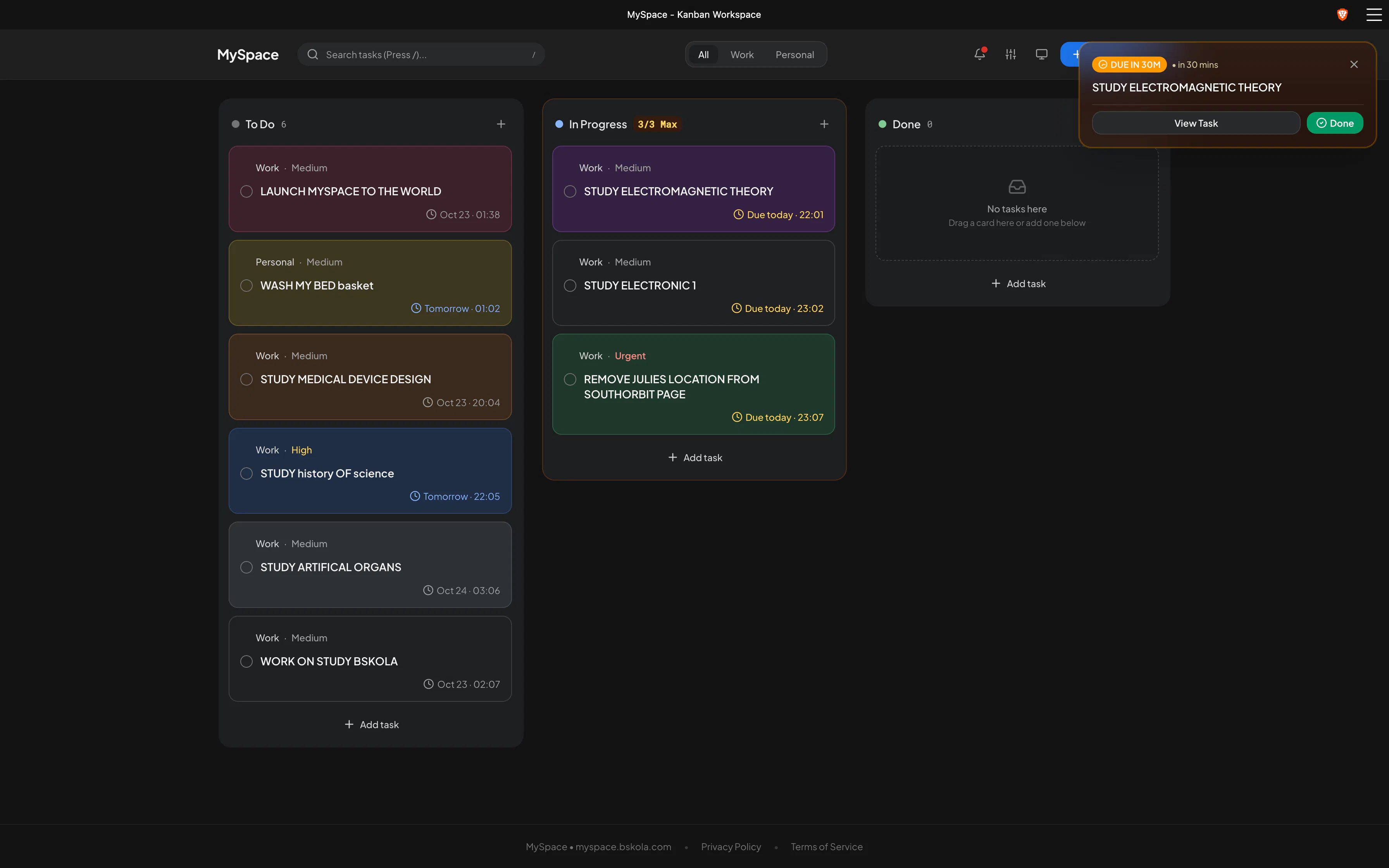
Task: Click the search magnifier icon
Action: click(313, 55)
